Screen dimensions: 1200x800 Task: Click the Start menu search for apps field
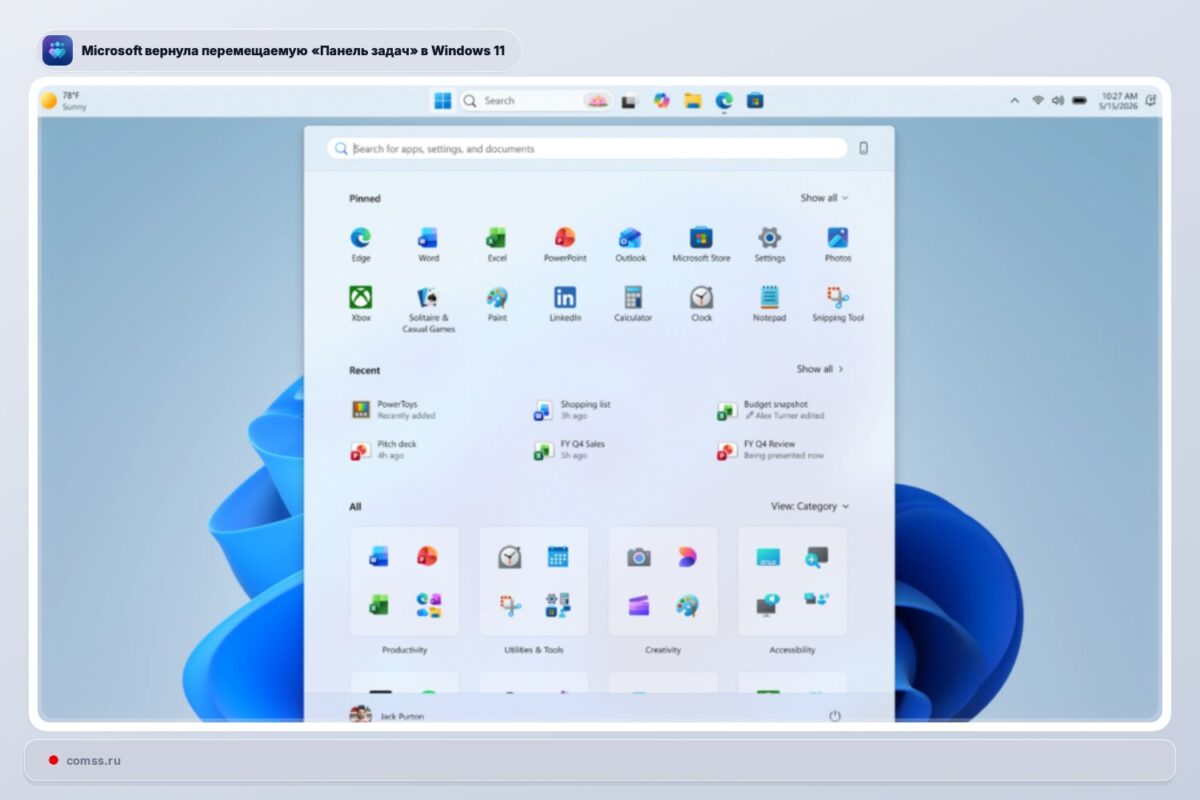[x=587, y=148]
